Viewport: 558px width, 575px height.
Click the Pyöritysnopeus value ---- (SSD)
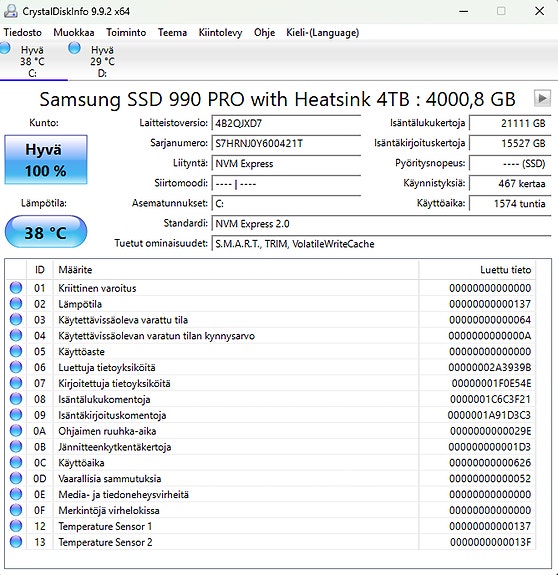[x=510, y=164]
